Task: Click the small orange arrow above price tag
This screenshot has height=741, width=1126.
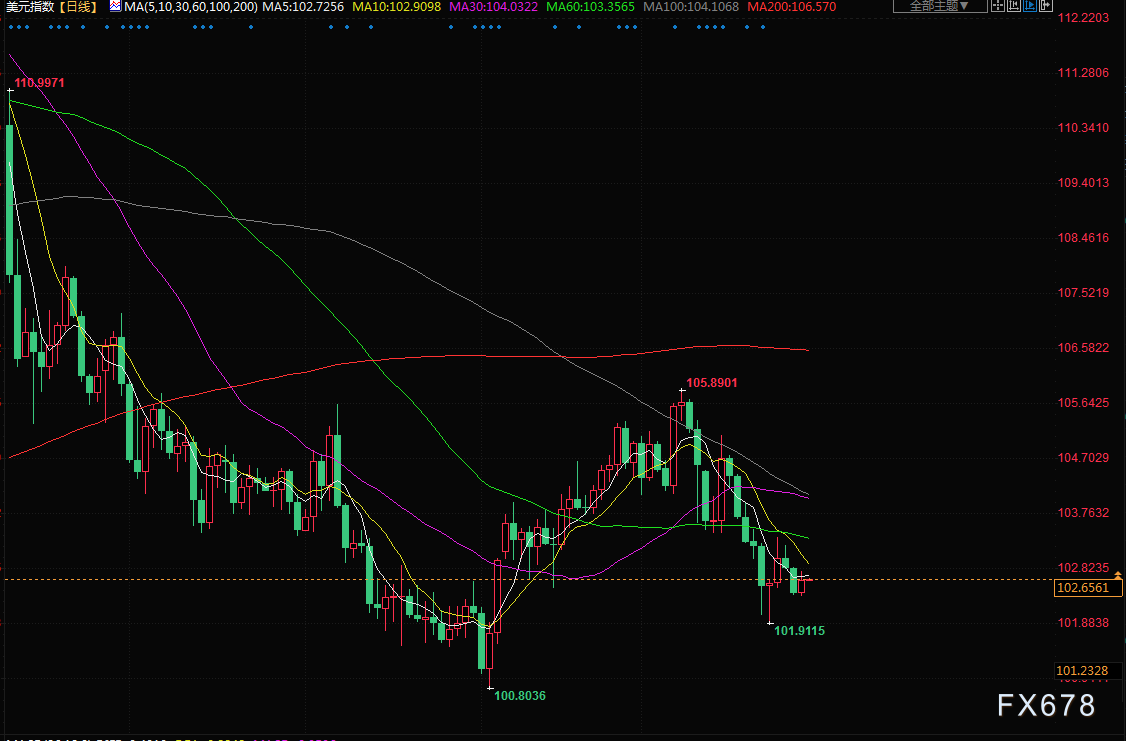Action: 1117,574
